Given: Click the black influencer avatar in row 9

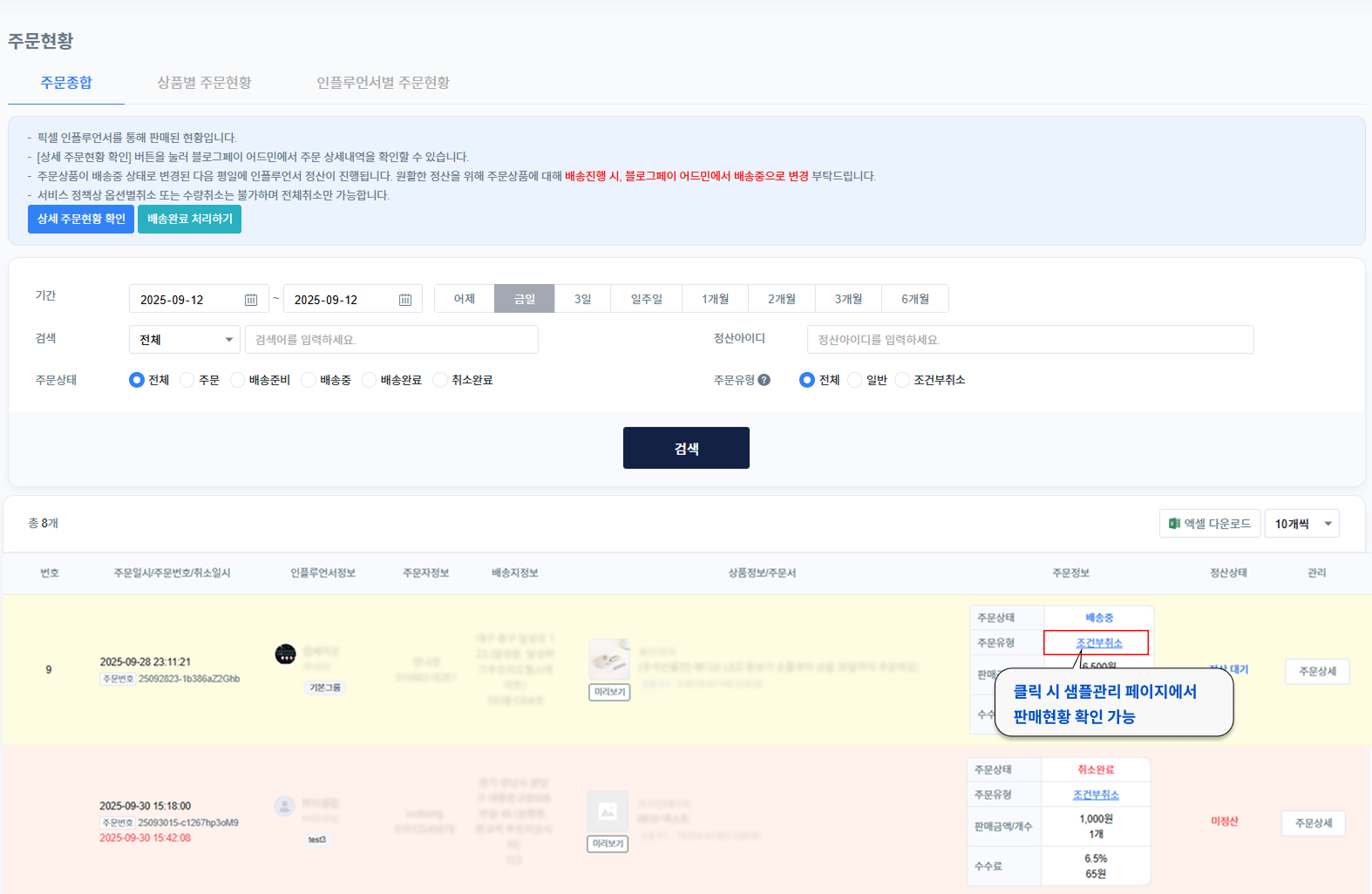Looking at the screenshot, I should (285, 654).
